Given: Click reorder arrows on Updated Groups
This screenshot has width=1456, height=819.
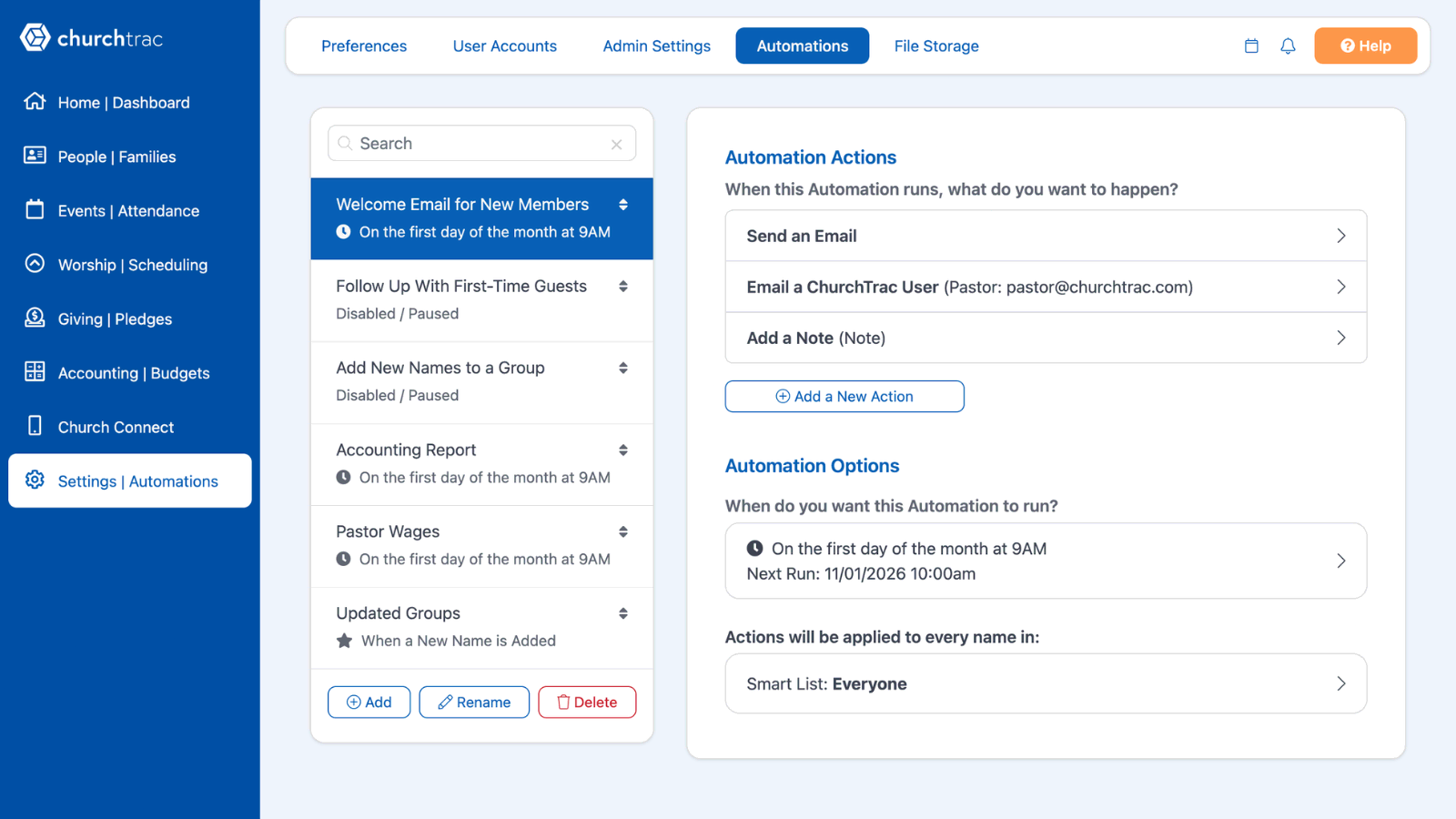Looking at the screenshot, I should point(623,614).
